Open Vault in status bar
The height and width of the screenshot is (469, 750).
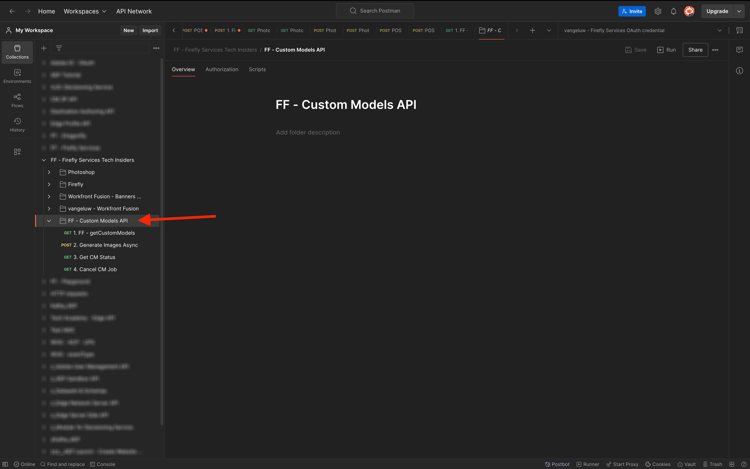pos(686,464)
